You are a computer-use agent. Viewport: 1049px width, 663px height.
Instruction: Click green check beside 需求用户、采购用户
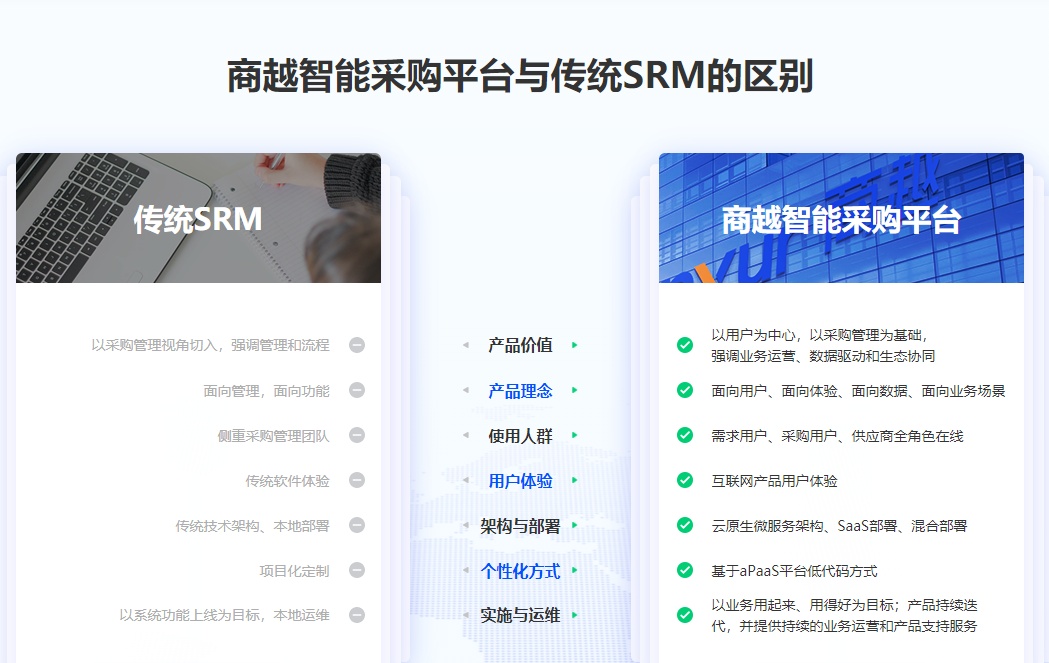tap(685, 436)
